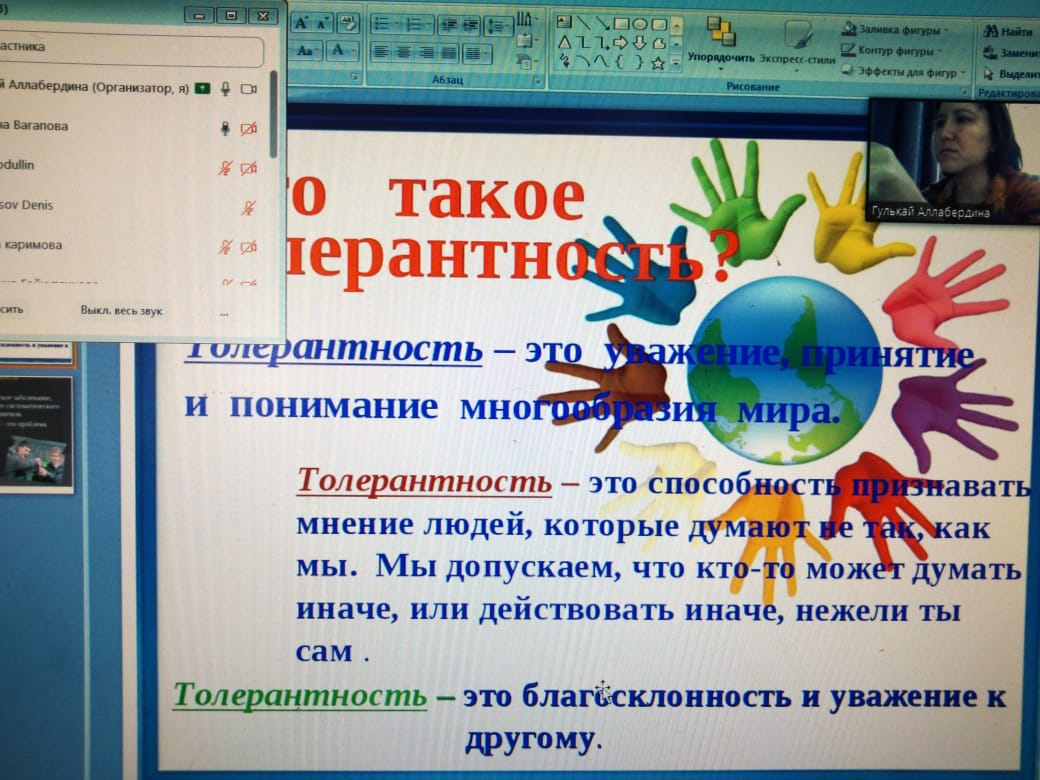Viewport: 1040px width, 780px height.
Task: Open the Абзац paragraph dialog launcher
Action: coord(536,79)
